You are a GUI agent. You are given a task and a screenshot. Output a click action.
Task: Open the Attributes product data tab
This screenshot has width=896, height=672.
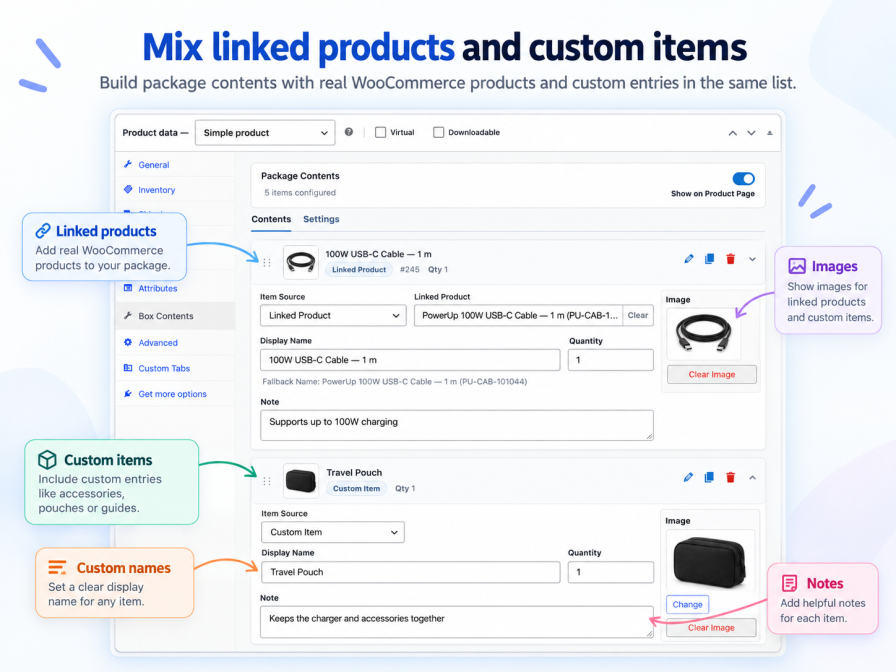pos(157,289)
